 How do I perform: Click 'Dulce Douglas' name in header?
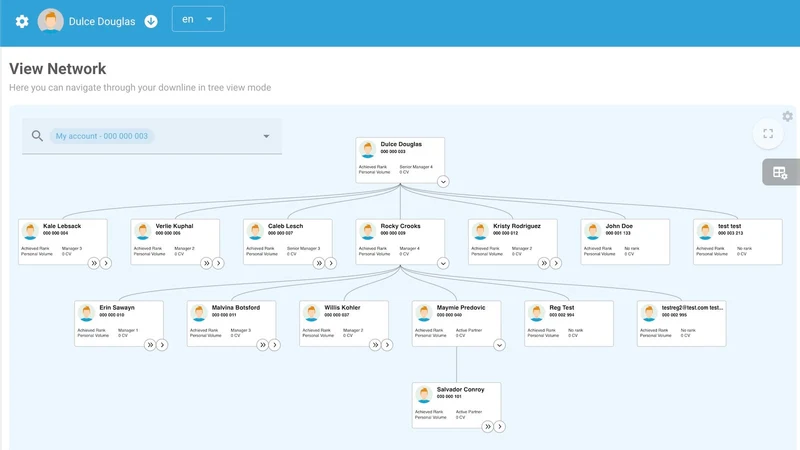tap(102, 21)
